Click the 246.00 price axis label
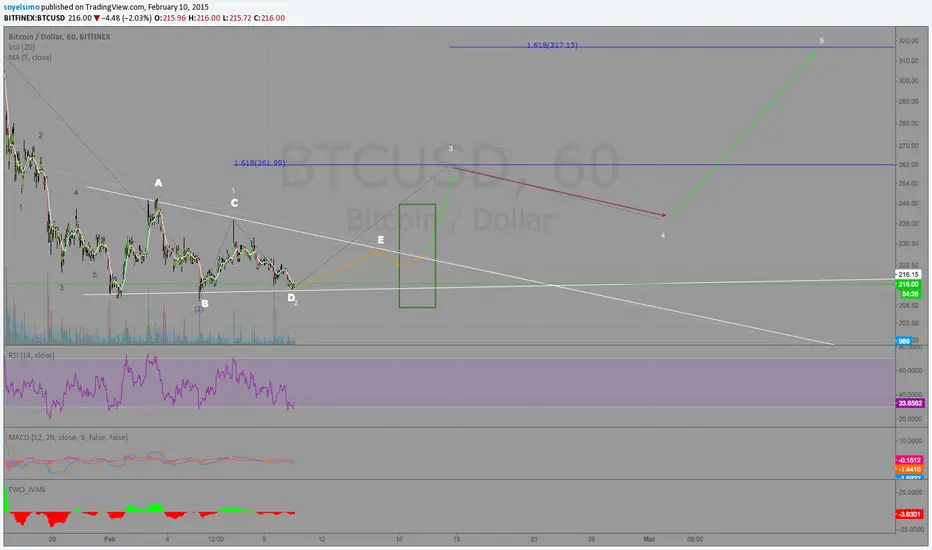This screenshot has height=550, width=932. (x=908, y=203)
